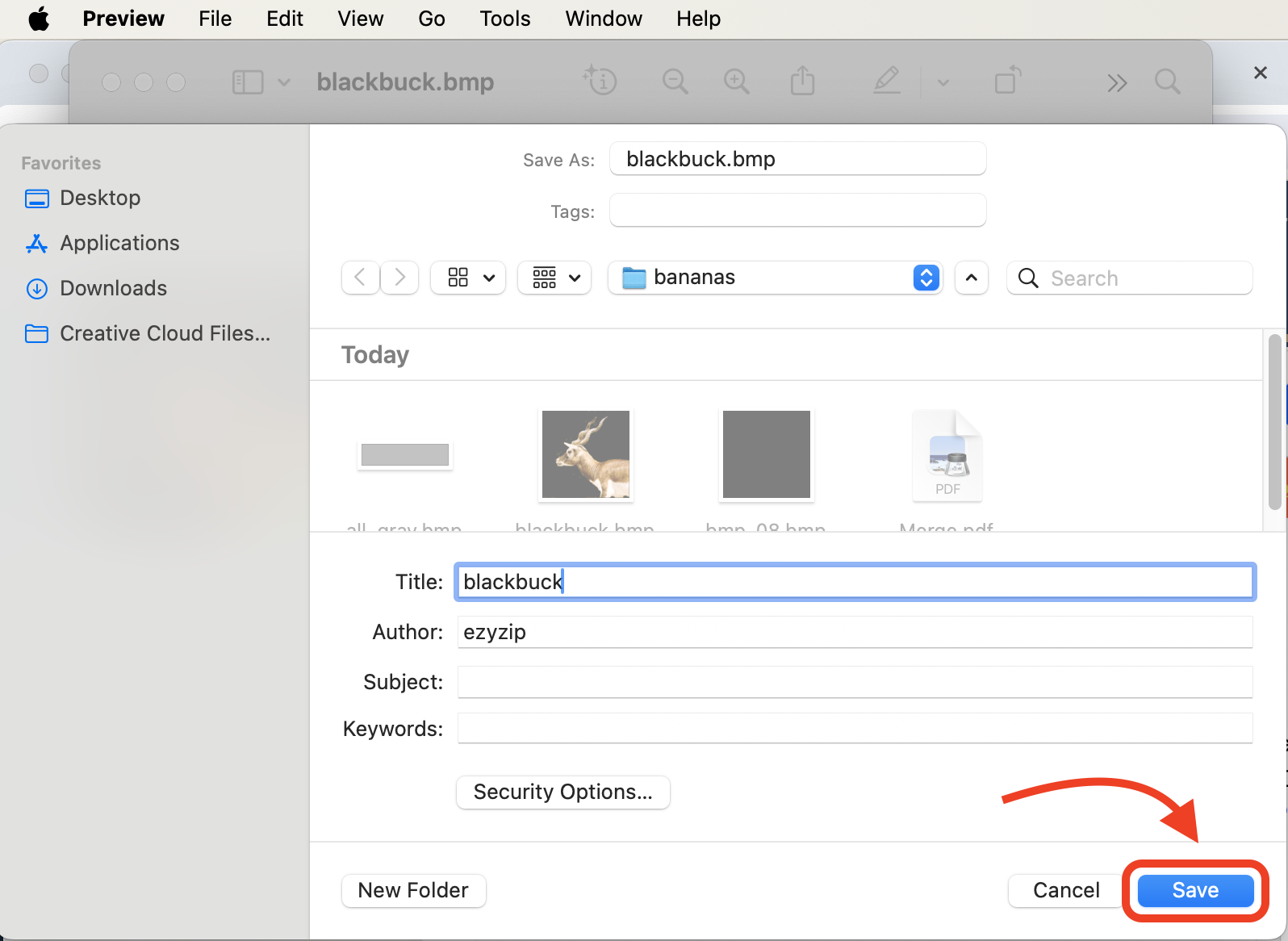
Task: Click the file list vertical scrollbar
Action: click(x=1274, y=422)
